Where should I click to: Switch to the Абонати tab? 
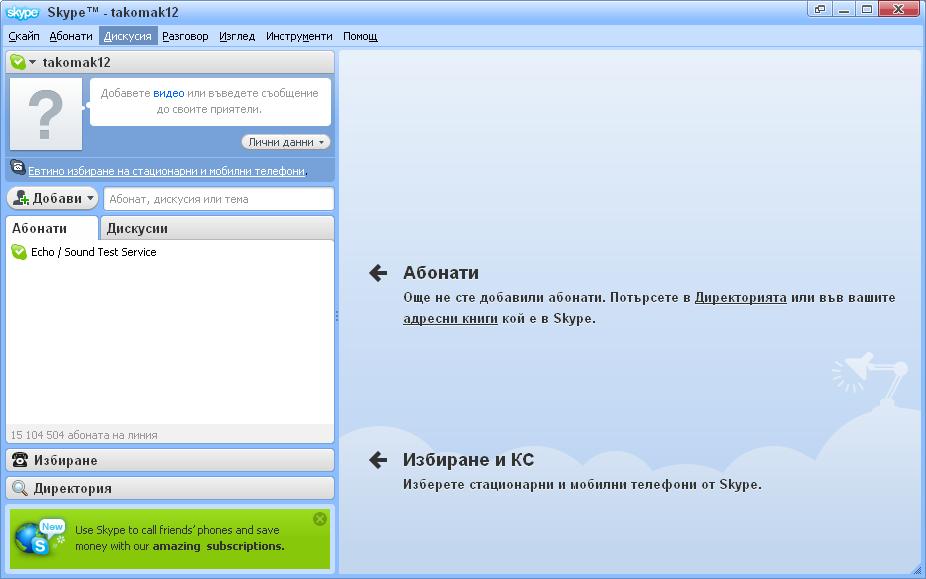point(51,228)
